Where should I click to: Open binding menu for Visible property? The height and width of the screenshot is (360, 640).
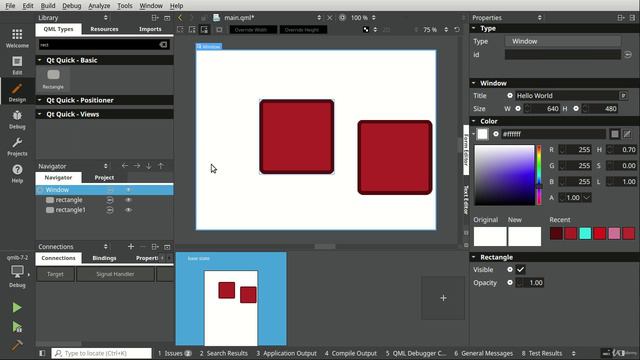click(x=510, y=269)
